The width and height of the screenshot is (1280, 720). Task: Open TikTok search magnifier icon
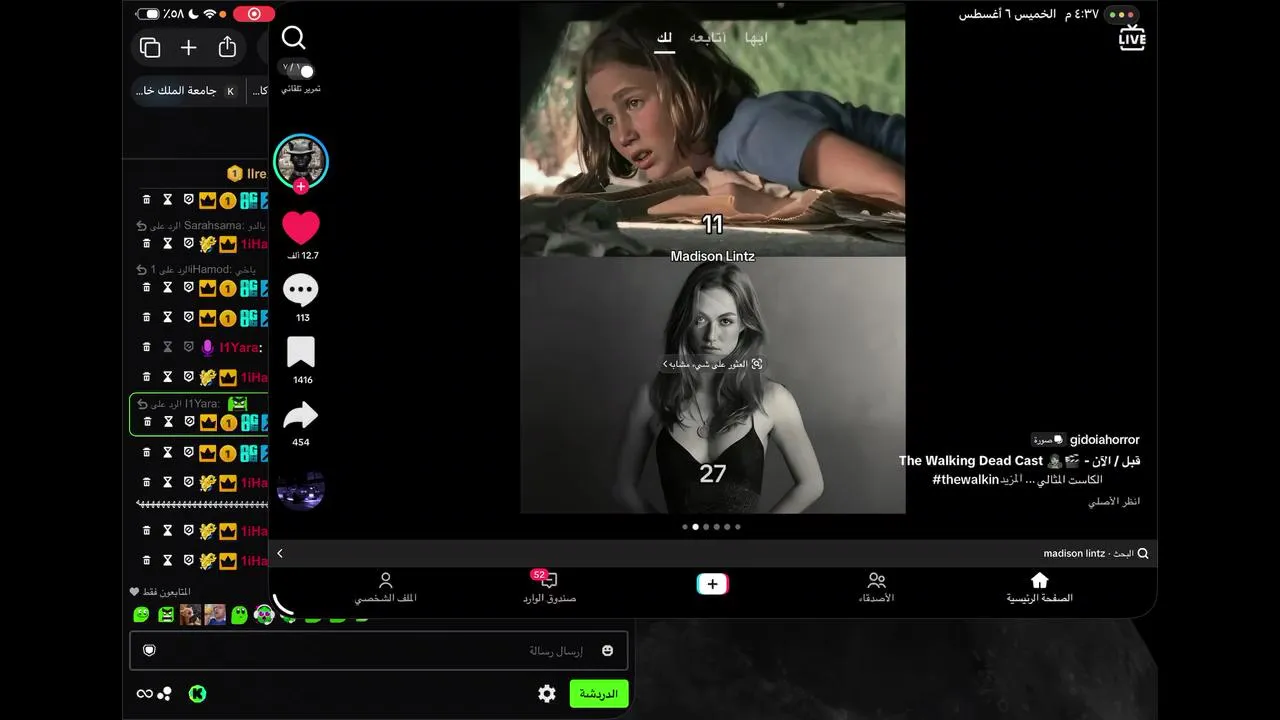pos(293,38)
